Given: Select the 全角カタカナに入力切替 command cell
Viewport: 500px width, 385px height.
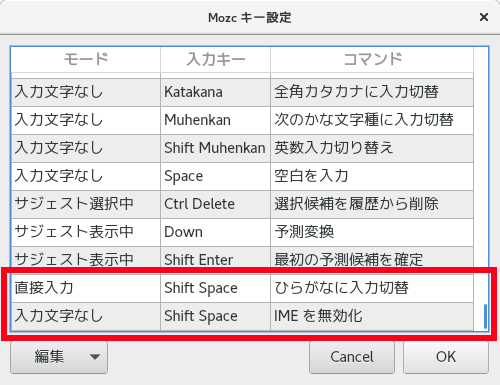Looking at the screenshot, I should tap(372, 92).
